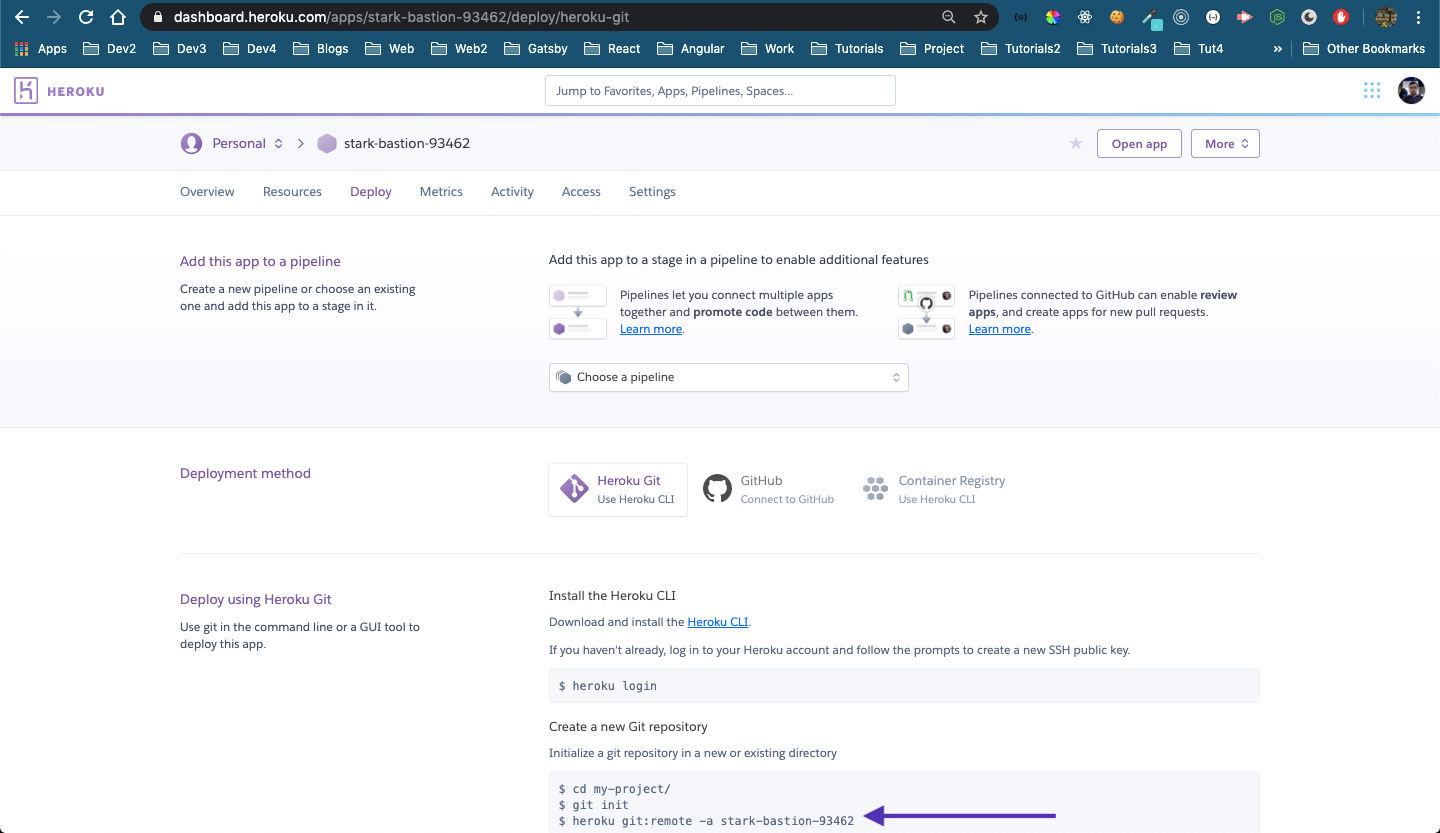Open the More dropdown button
This screenshot has width=1440, height=833.
[1225, 144]
